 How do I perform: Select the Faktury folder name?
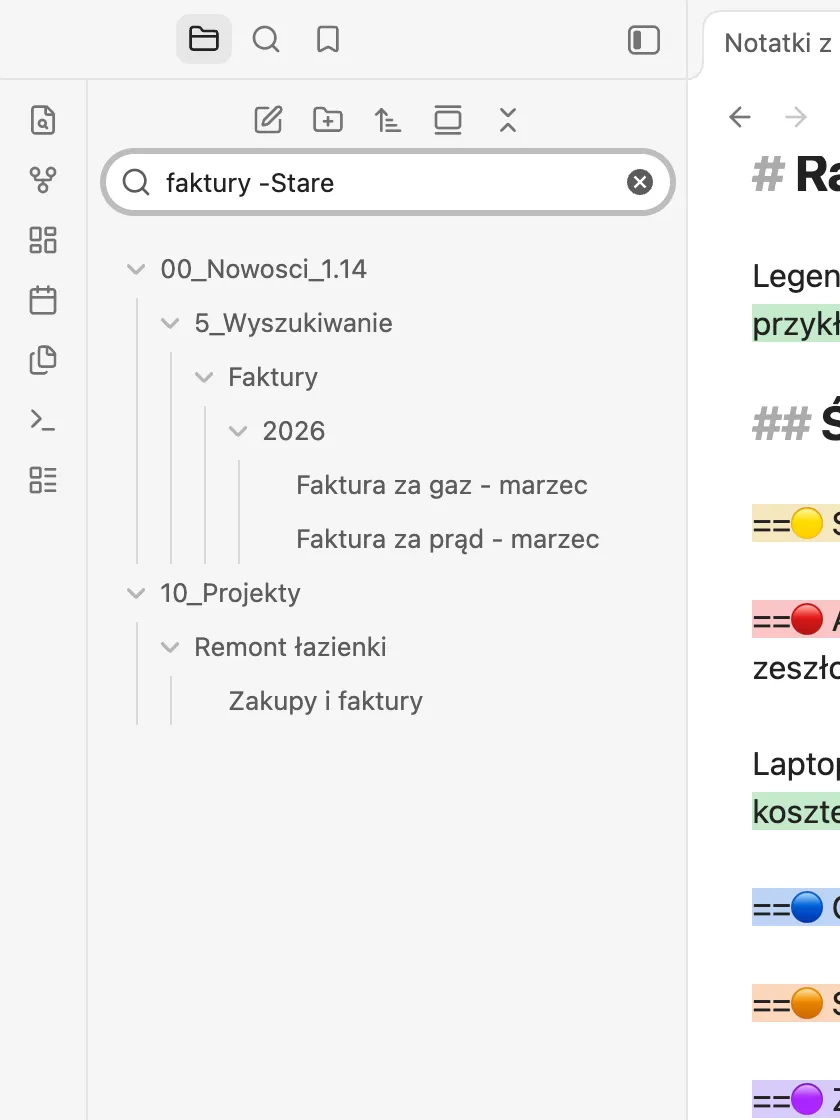(x=273, y=377)
